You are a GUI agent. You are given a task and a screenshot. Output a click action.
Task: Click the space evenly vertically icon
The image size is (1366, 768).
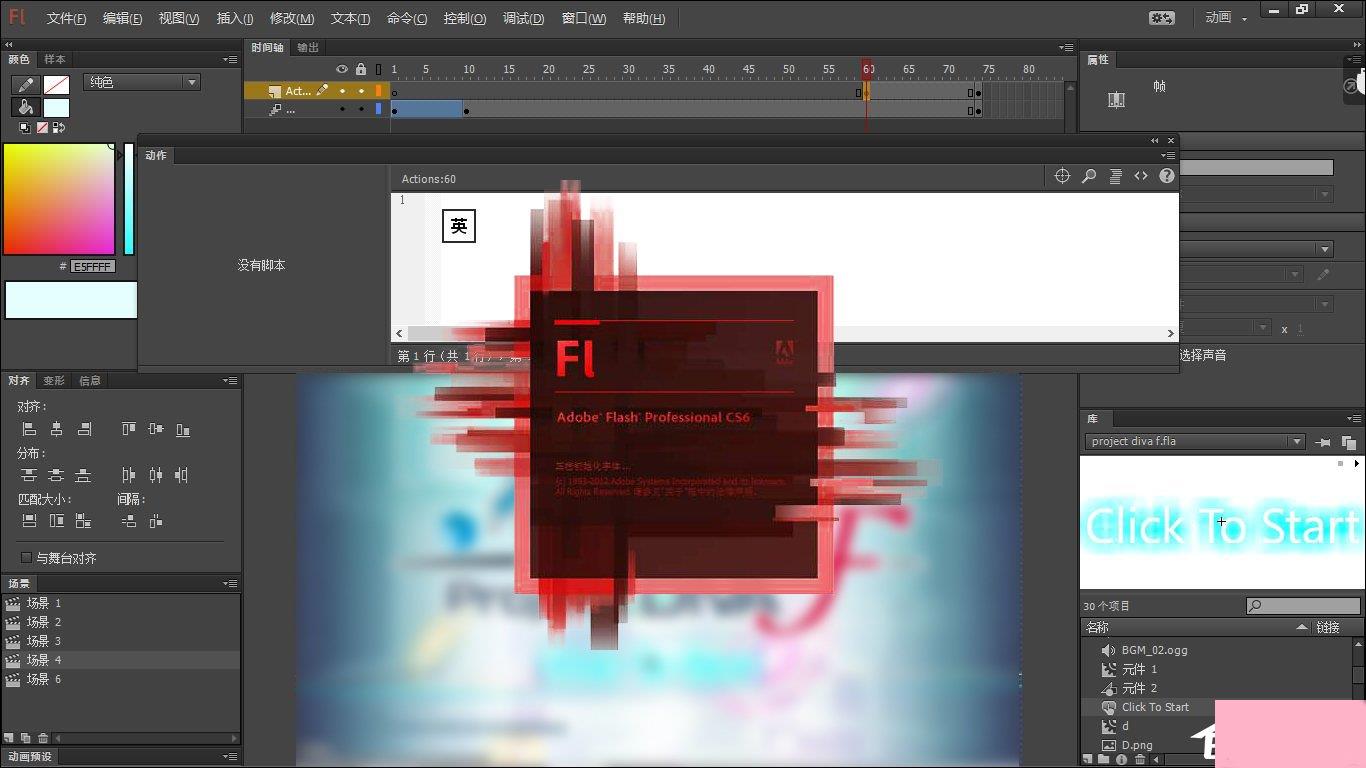128,521
